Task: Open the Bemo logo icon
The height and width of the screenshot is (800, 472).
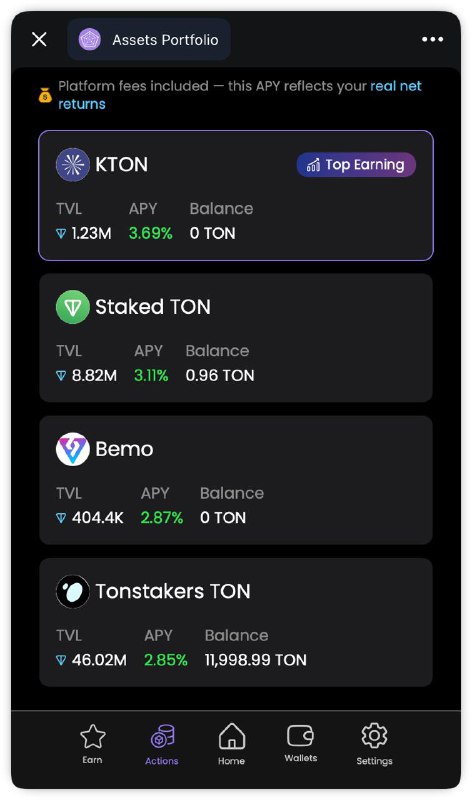Action: click(72, 449)
